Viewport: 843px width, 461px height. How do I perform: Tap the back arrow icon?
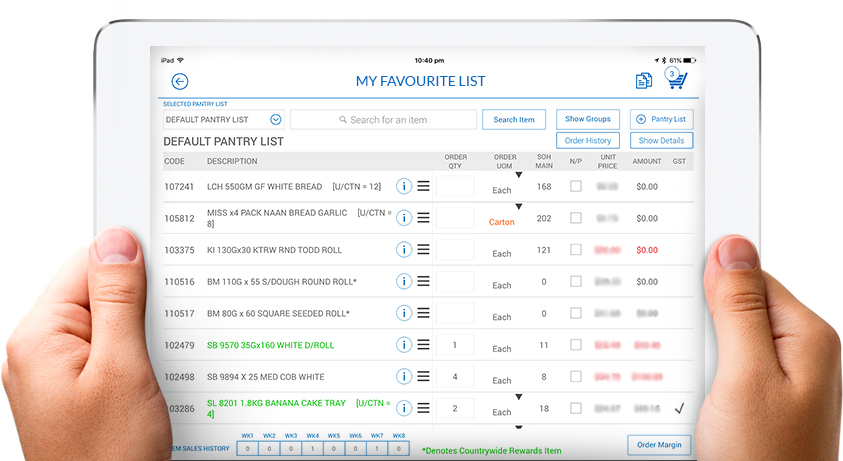tap(180, 82)
